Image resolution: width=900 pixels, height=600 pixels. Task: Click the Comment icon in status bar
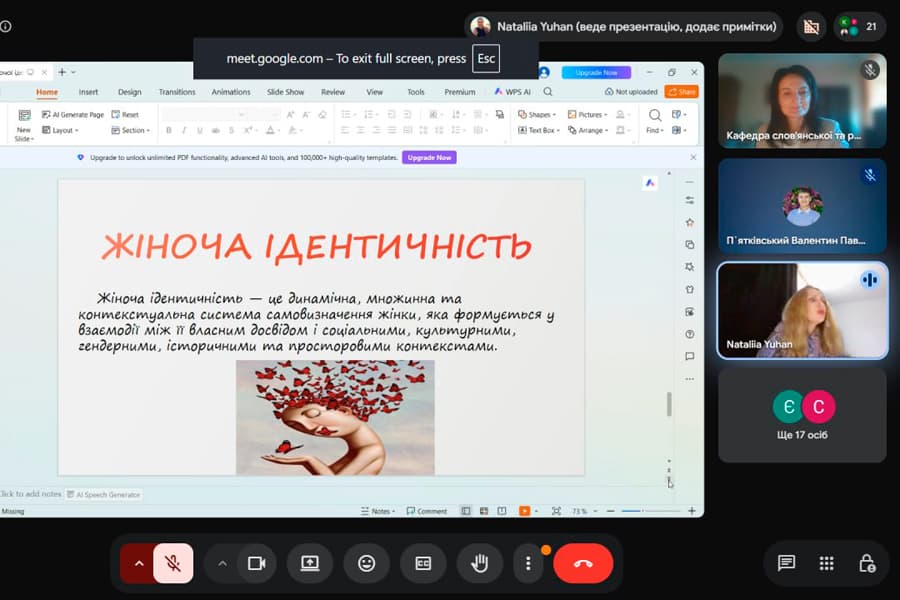(x=410, y=511)
